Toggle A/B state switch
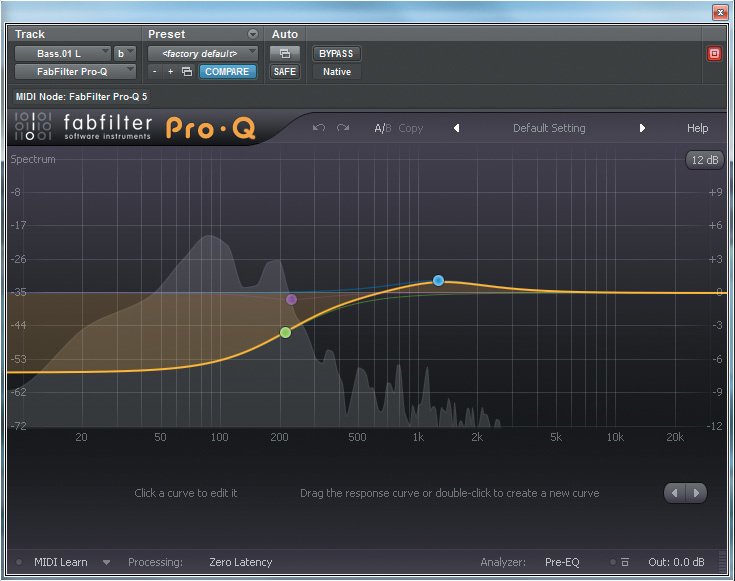The image size is (735, 581). (x=382, y=128)
